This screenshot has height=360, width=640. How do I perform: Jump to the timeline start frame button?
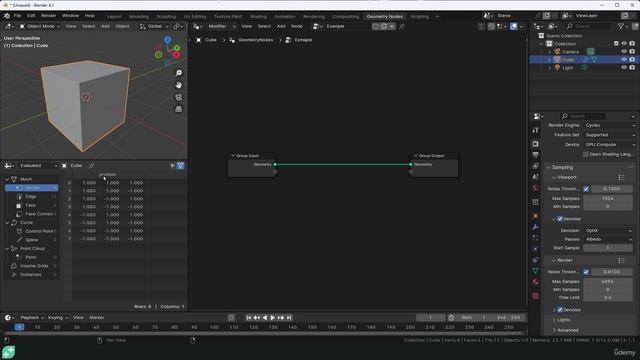click(x=249, y=318)
